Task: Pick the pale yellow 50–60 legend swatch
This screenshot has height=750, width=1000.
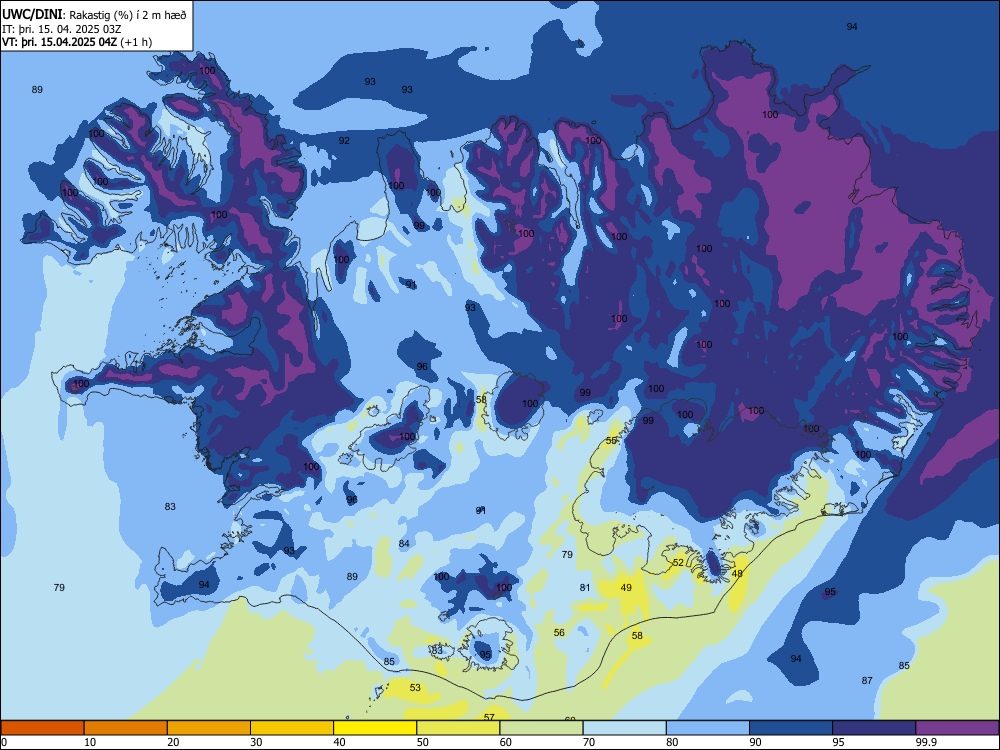Action: (458, 728)
